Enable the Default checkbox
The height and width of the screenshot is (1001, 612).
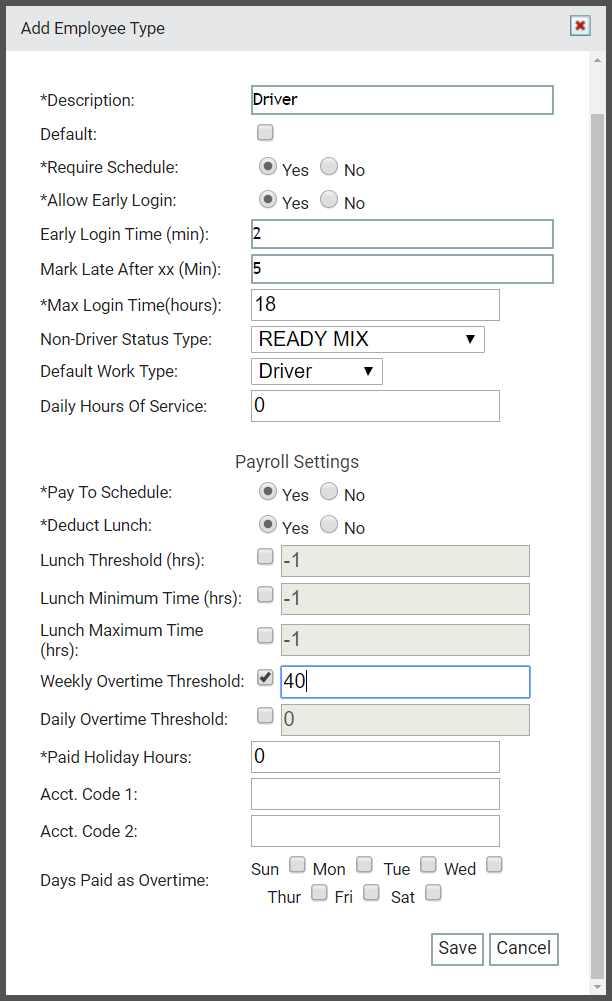[x=265, y=132]
